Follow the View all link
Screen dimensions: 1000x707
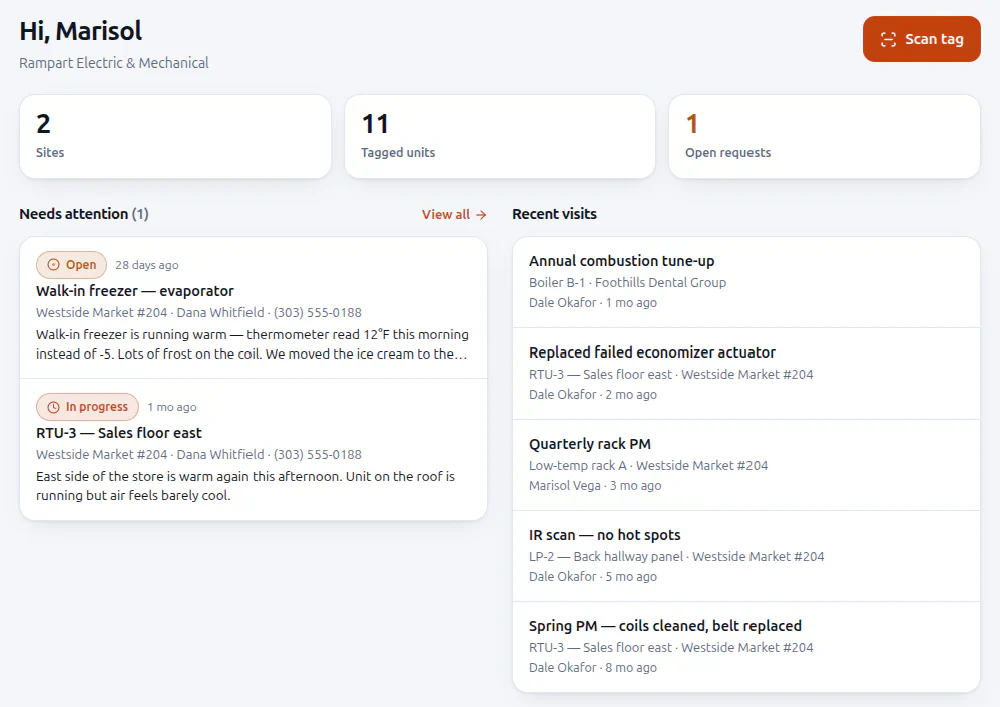coord(453,214)
